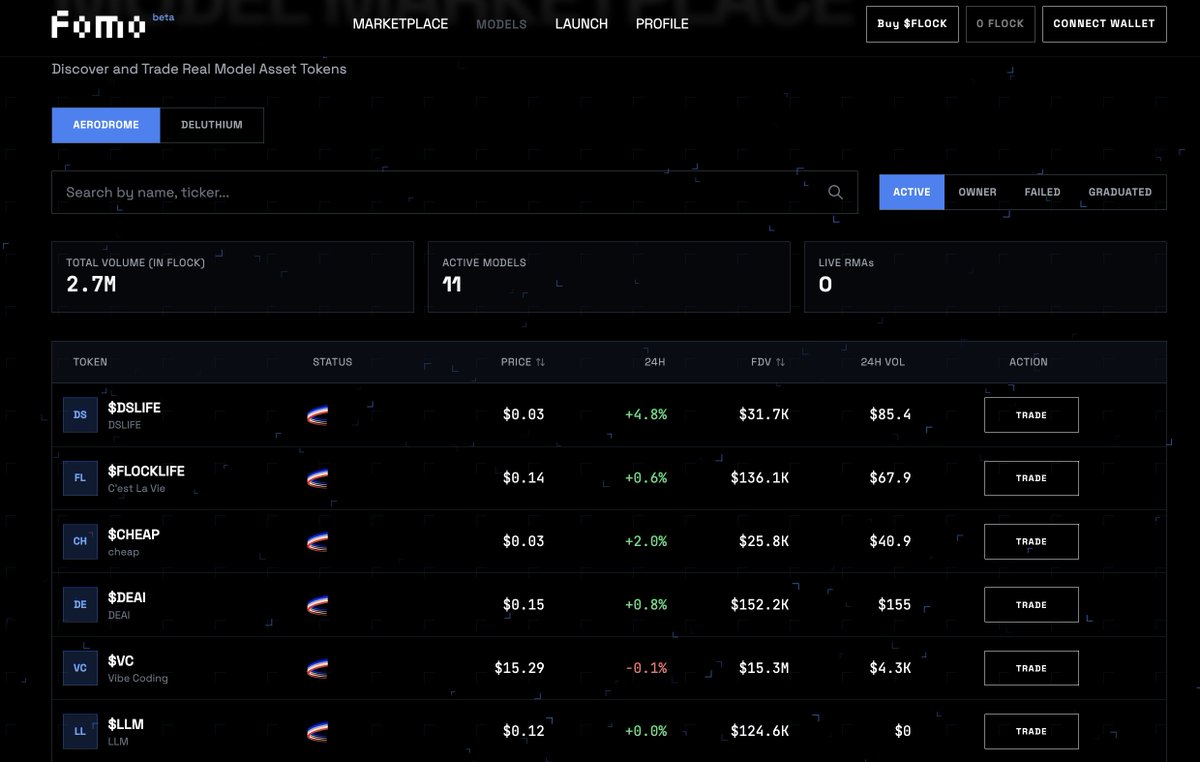Select the ACTIVE filter
The height and width of the screenshot is (762, 1200).
point(911,192)
